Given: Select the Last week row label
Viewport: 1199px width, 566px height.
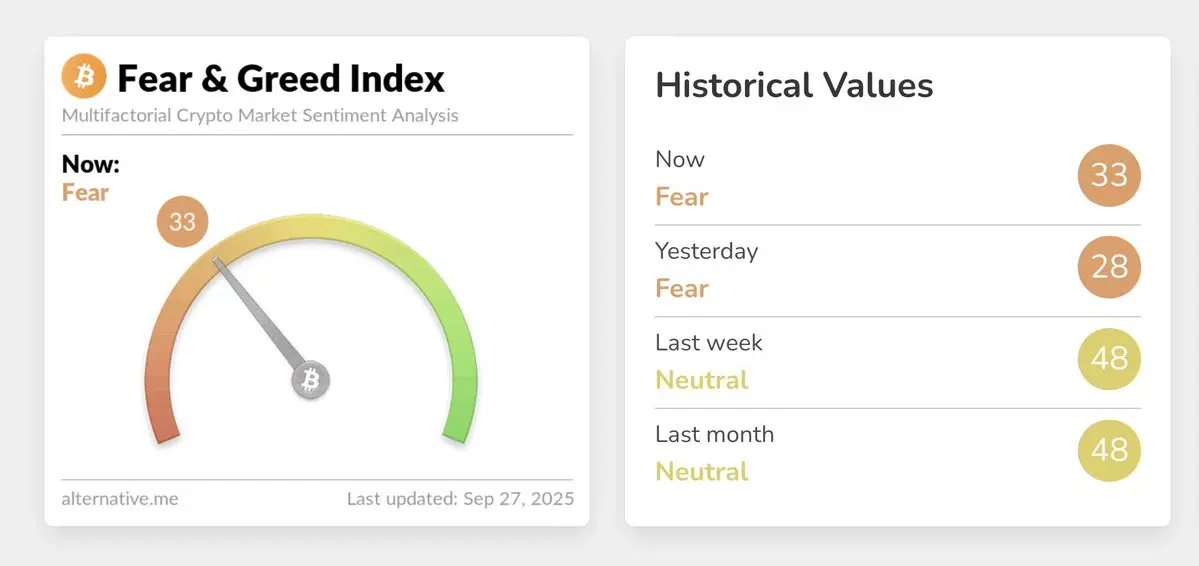Looking at the screenshot, I should pos(709,342).
